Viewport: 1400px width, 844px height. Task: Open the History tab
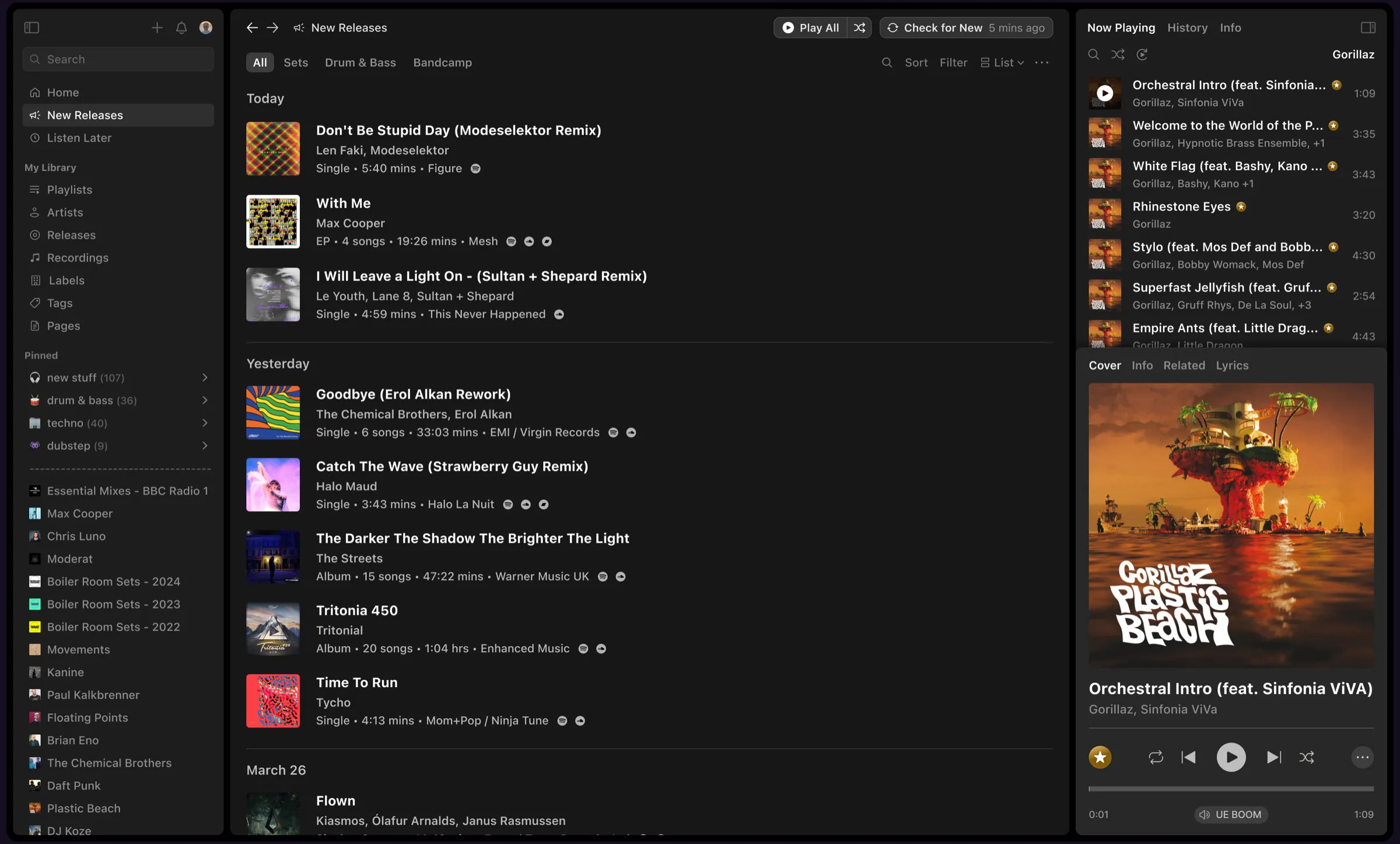coord(1187,27)
